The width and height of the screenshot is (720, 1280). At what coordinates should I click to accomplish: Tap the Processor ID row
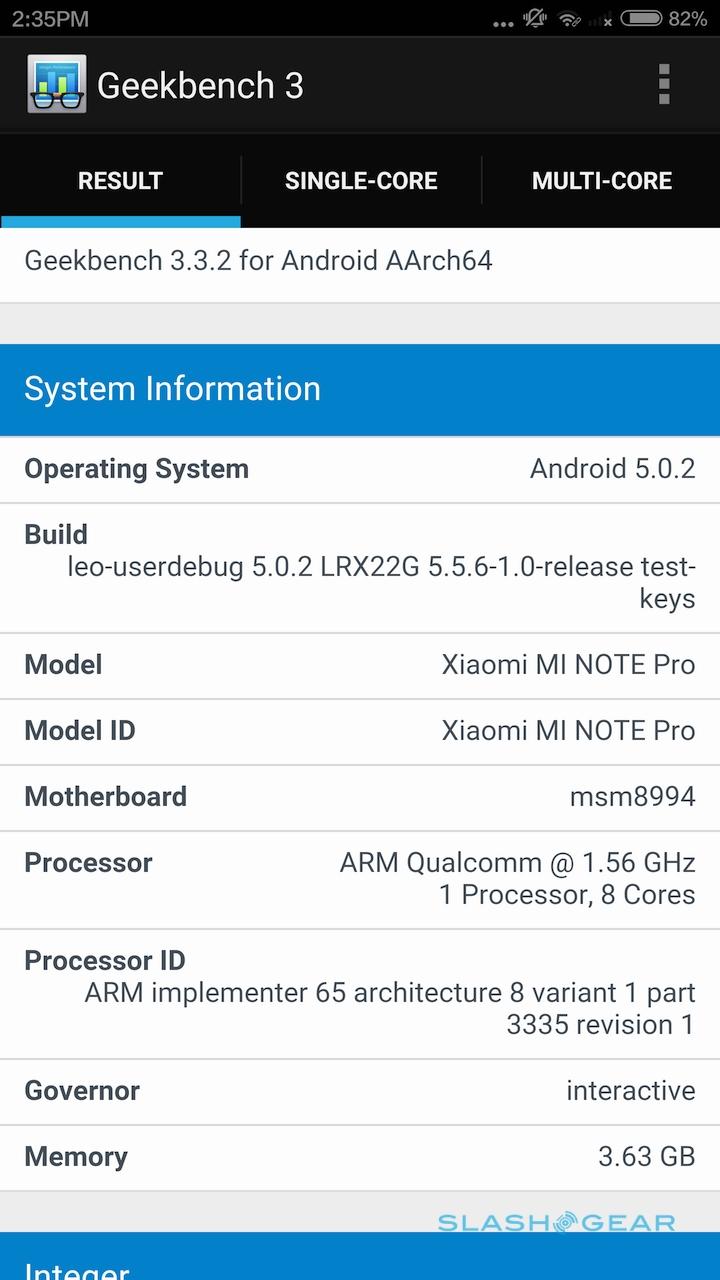(x=360, y=993)
